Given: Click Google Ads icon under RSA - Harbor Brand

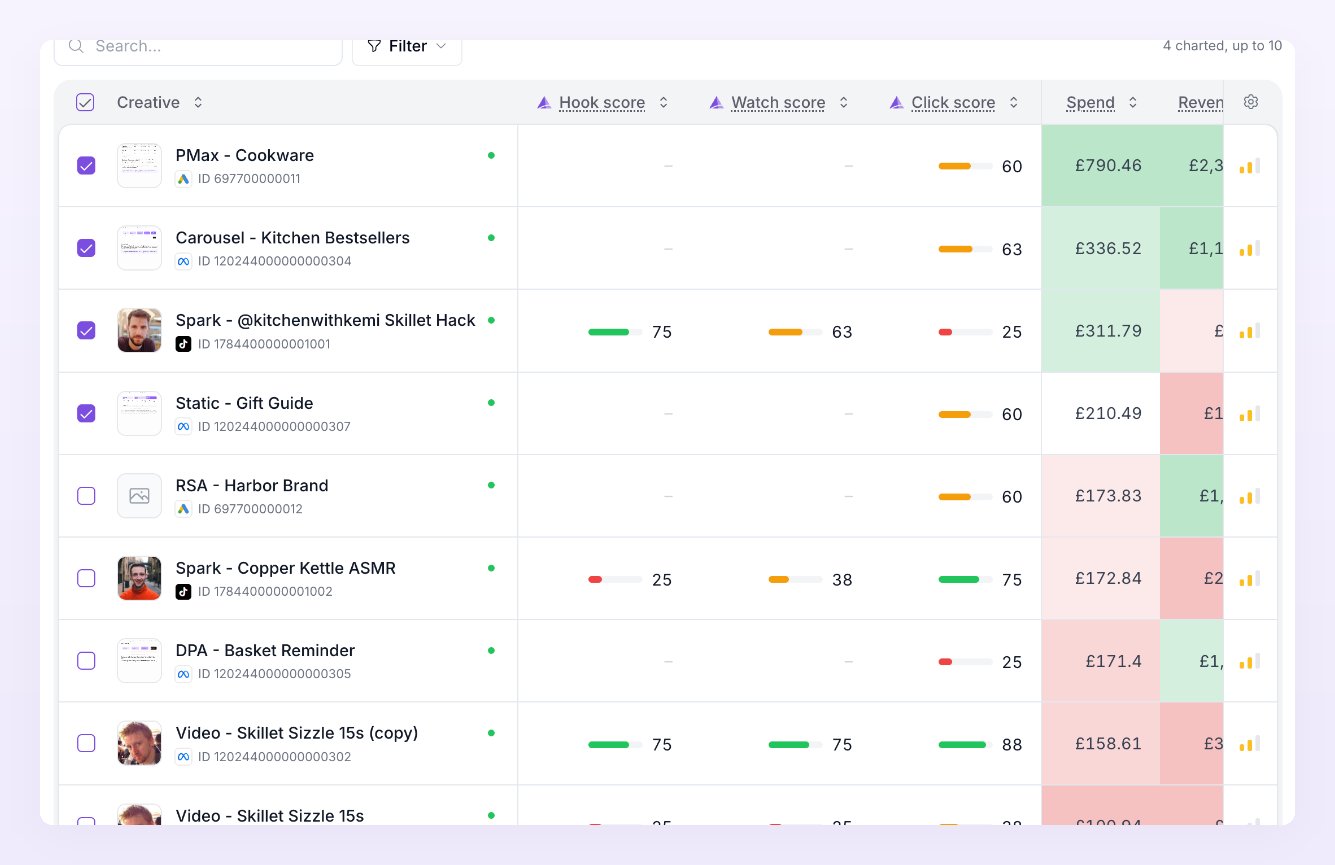Looking at the screenshot, I should (x=183, y=509).
